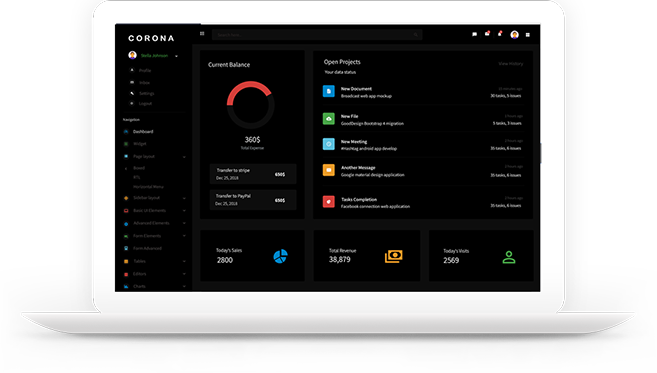Select Horizontal Menu under Page layout
Screen dimensions: 657x373
tap(148, 187)
